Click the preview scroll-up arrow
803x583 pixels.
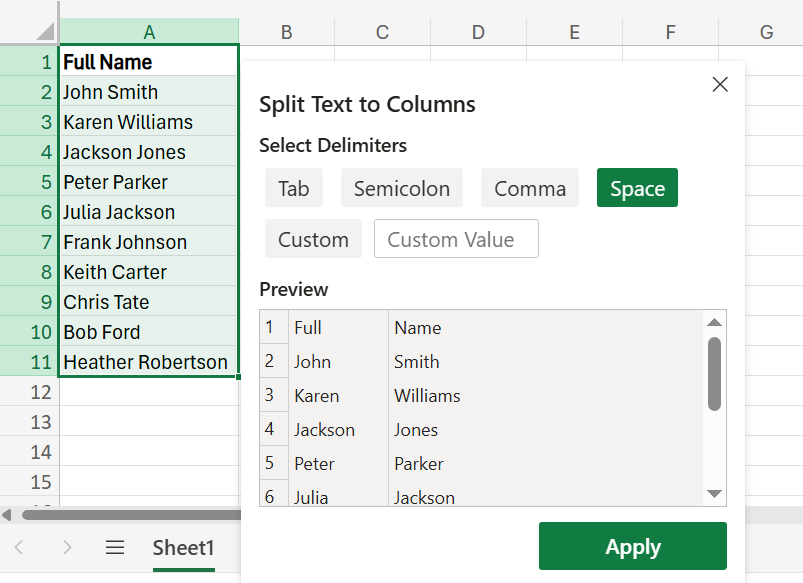click(x=715, y=322)
